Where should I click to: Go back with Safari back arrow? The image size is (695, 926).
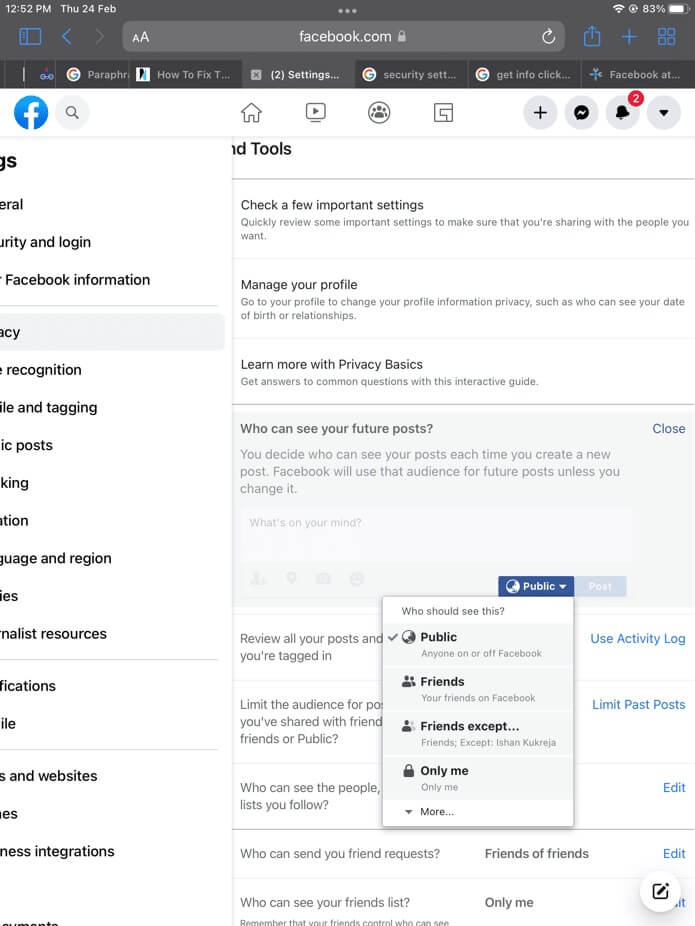[x=67, y=37]
